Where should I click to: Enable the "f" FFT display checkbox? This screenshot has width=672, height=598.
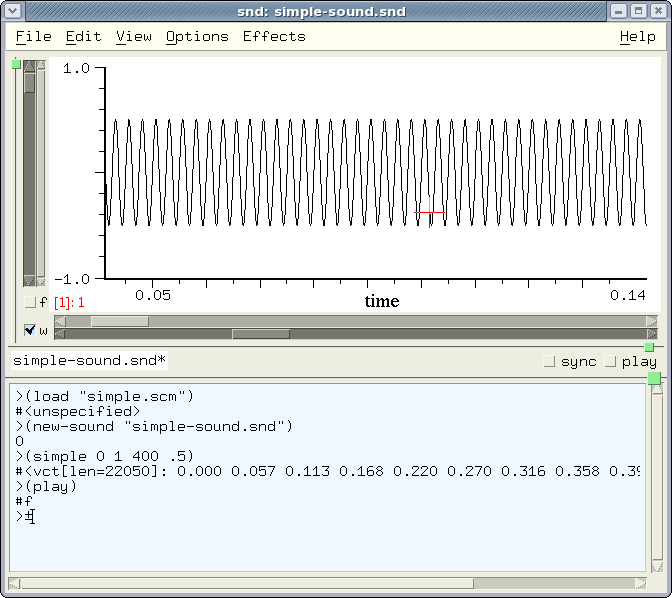coord(30,302)
